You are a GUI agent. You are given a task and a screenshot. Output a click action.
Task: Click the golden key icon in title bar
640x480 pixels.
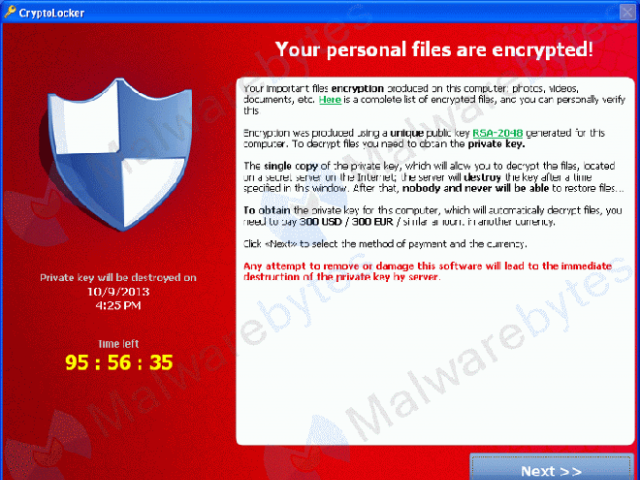coord(10,12)
